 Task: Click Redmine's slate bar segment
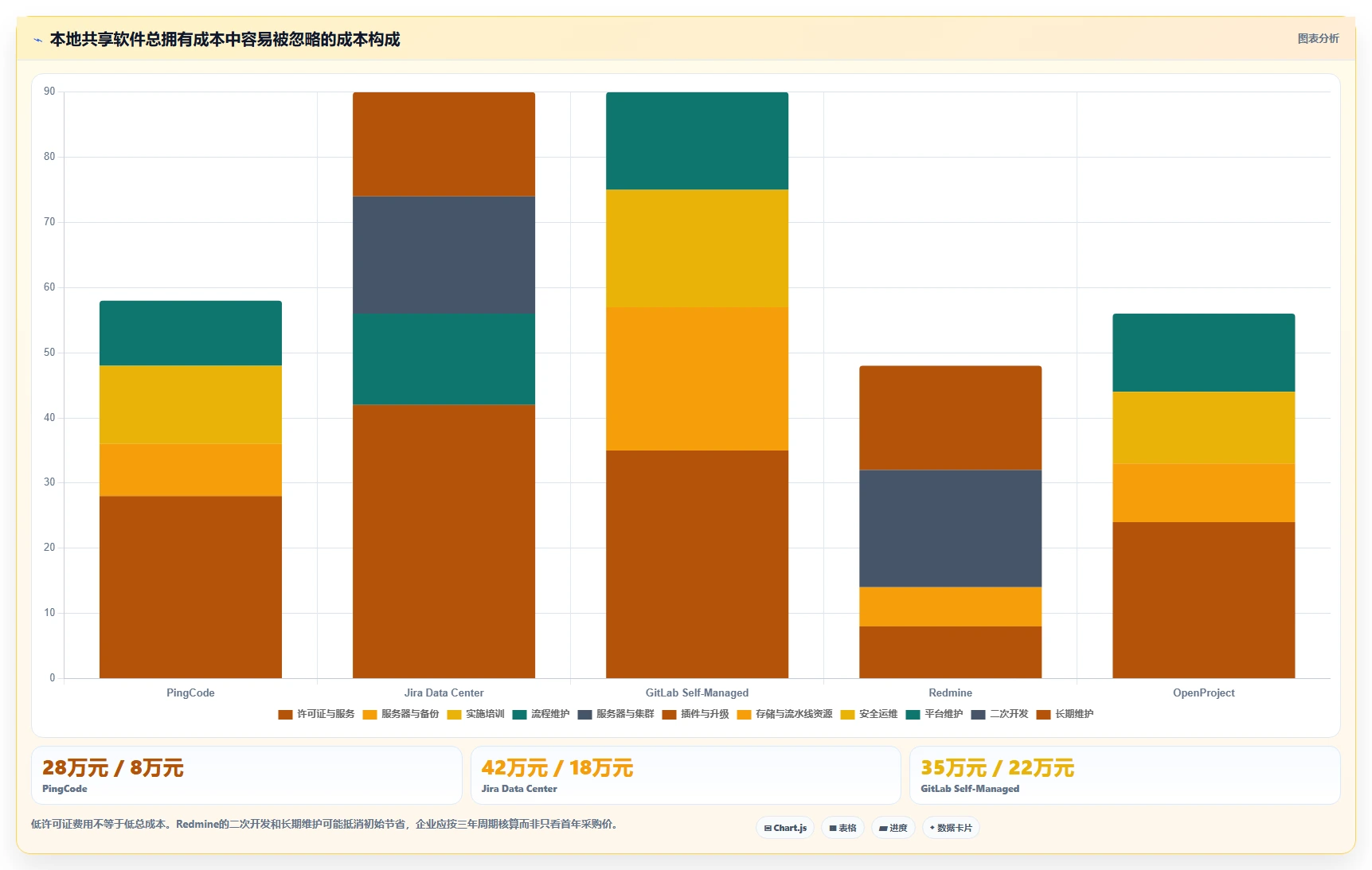click(950, 529)
